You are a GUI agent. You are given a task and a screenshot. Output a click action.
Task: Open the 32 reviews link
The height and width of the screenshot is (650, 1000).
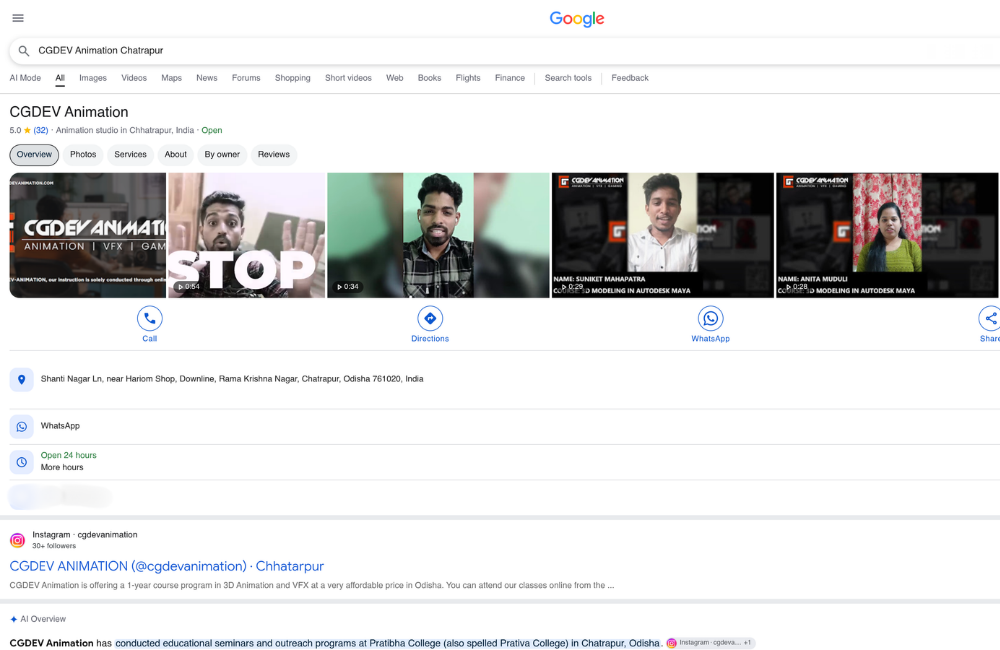tap(41, 130)
